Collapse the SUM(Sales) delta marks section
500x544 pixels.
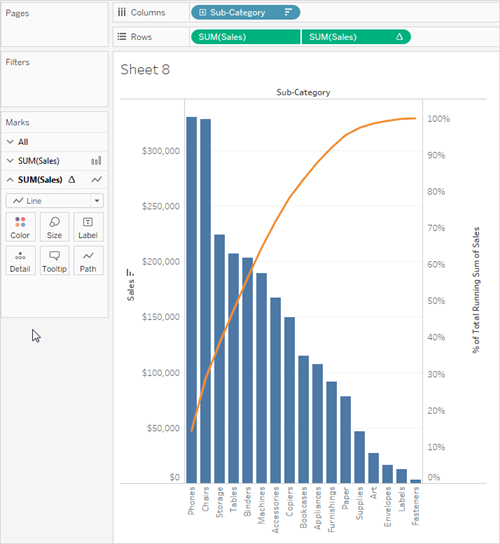click(x=10, y=180)
